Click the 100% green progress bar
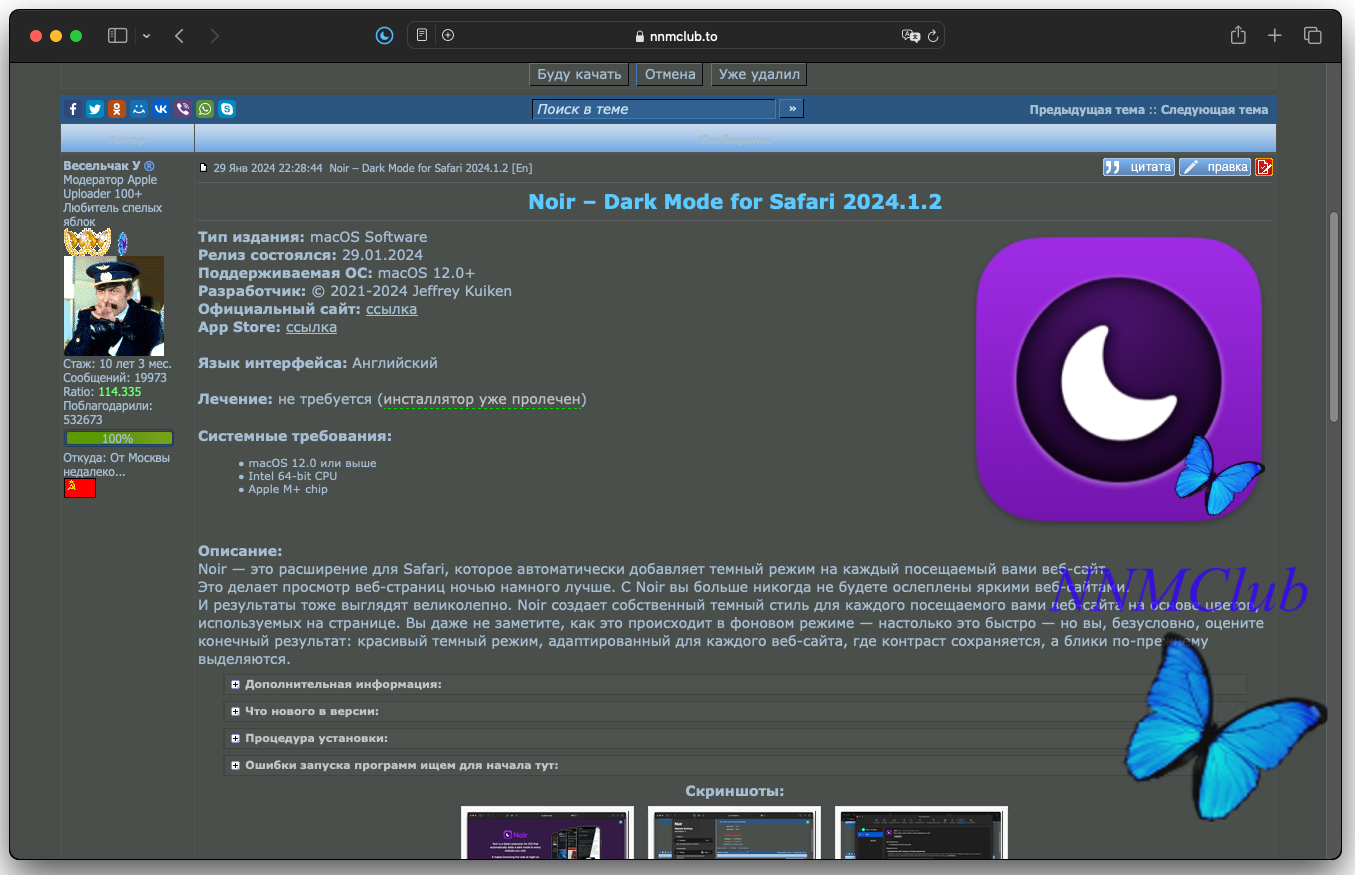The image size is (1355, 875). 118,438
